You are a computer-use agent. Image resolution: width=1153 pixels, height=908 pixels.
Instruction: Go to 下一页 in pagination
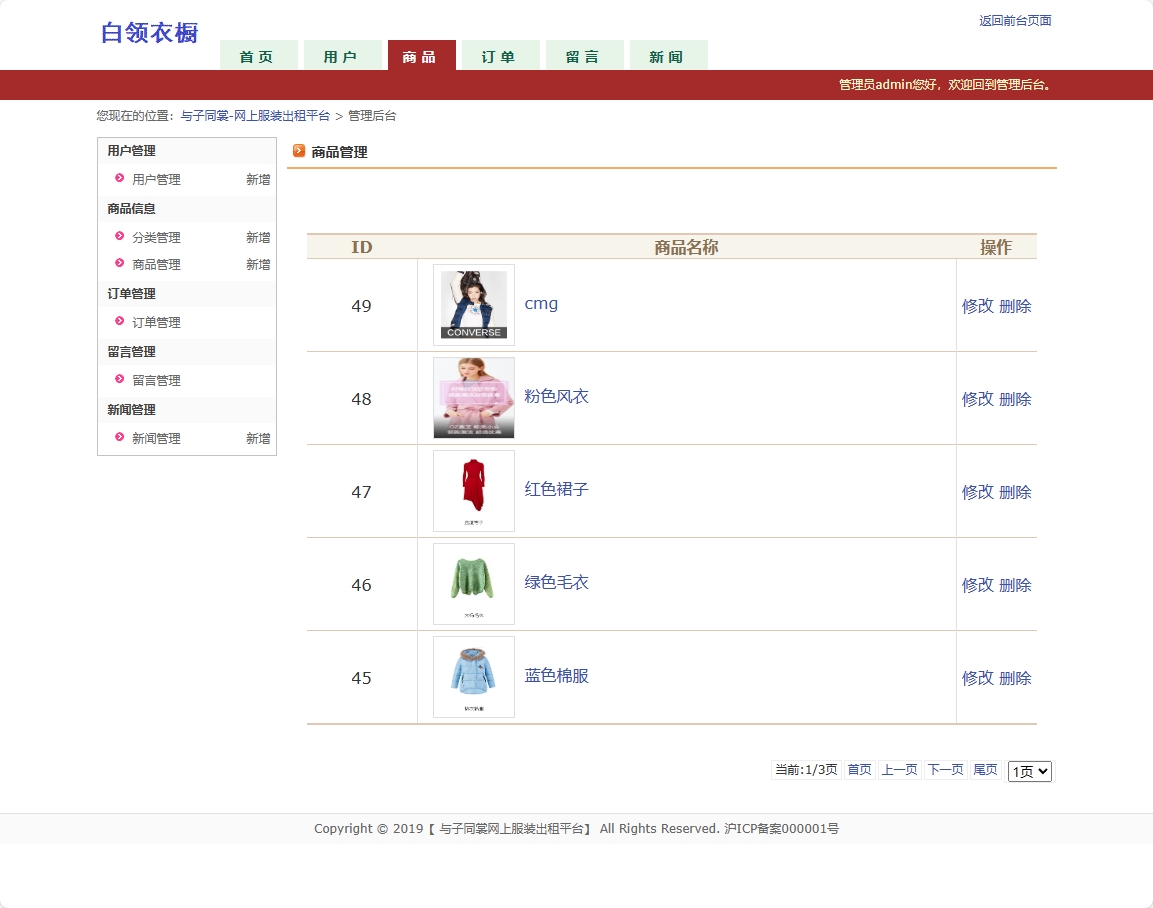[944, 769]
